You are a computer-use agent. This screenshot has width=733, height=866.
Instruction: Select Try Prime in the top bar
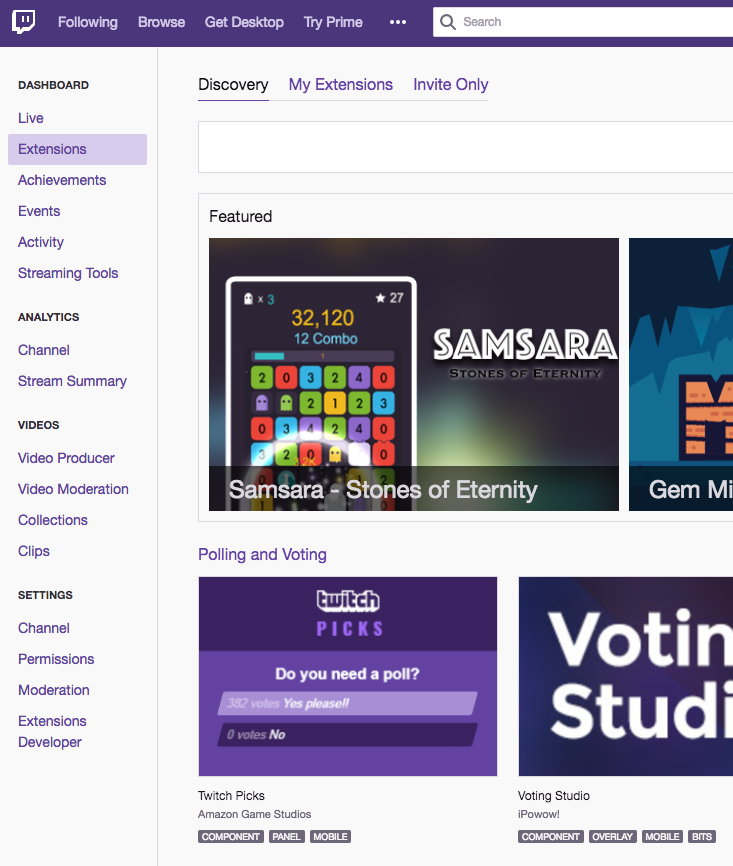pyautogui.click(x=333, y=22)
